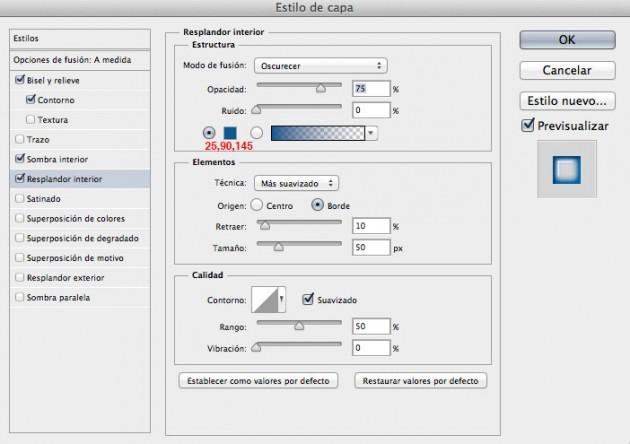Screen dimensions: 630x444
Task: Click the Ruido slider handle
Action: click(256, 109)
